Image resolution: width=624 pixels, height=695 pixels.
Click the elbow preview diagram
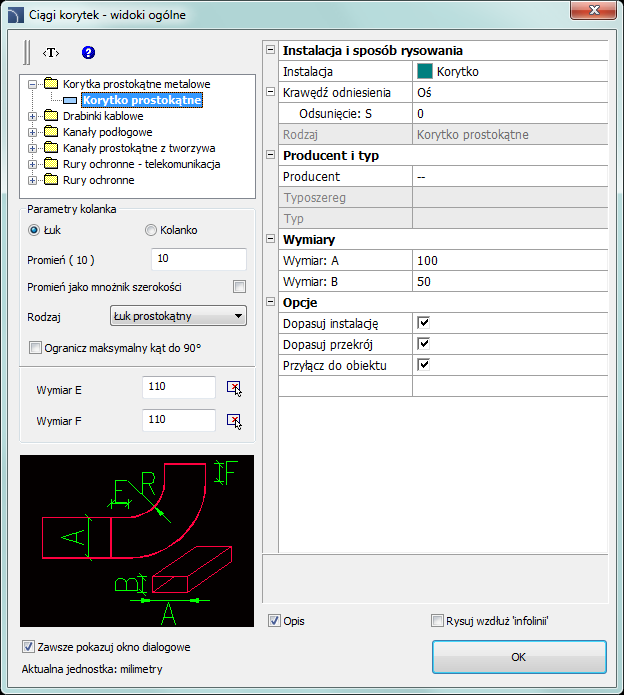pyautogui.click(x=137, y=541)
